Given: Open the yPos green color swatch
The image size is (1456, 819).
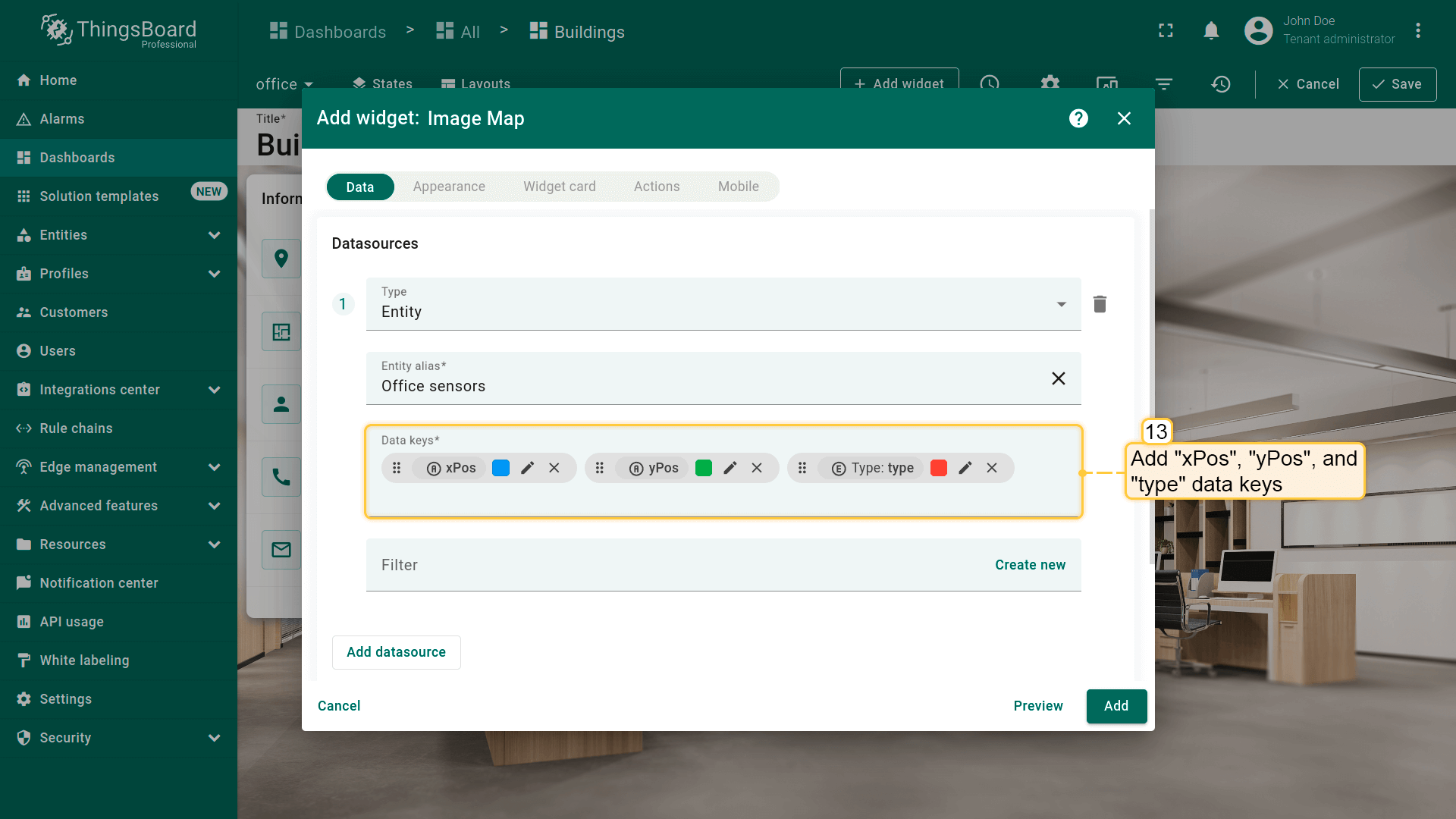Looking at the screenshot, I should (703, 468).
